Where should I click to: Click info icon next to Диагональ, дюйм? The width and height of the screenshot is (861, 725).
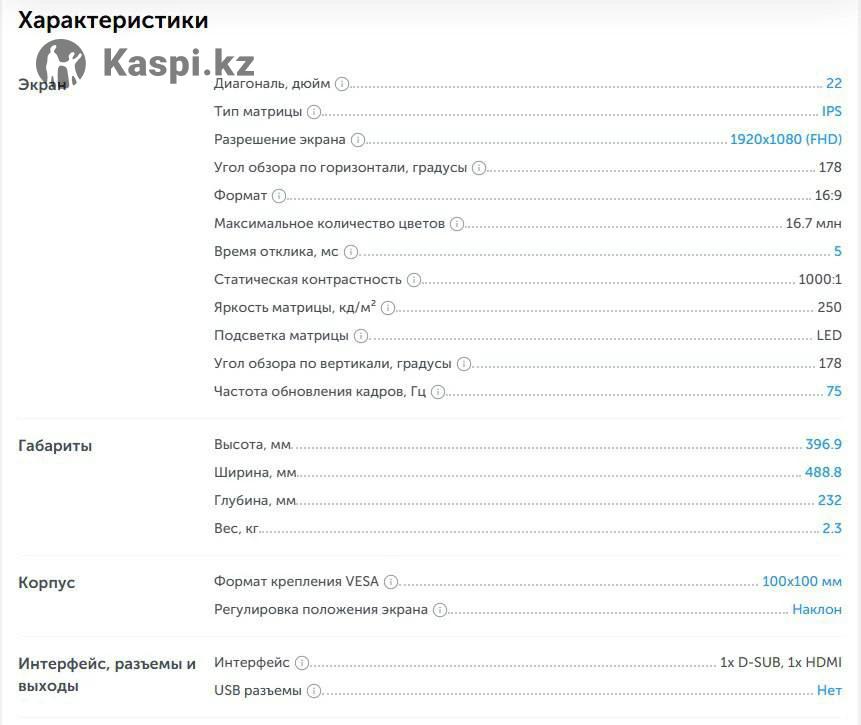(x=342, y=84)
